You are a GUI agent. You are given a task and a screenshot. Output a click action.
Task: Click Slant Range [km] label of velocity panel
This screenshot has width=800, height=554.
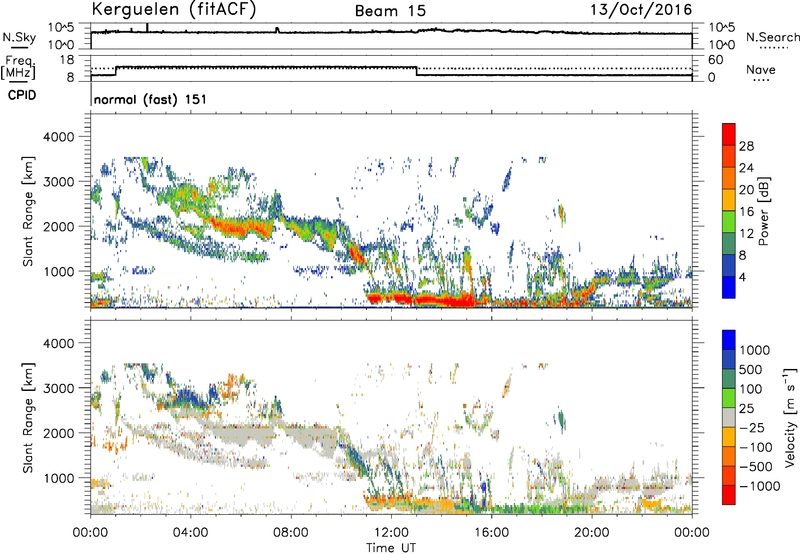coord(28,417)
